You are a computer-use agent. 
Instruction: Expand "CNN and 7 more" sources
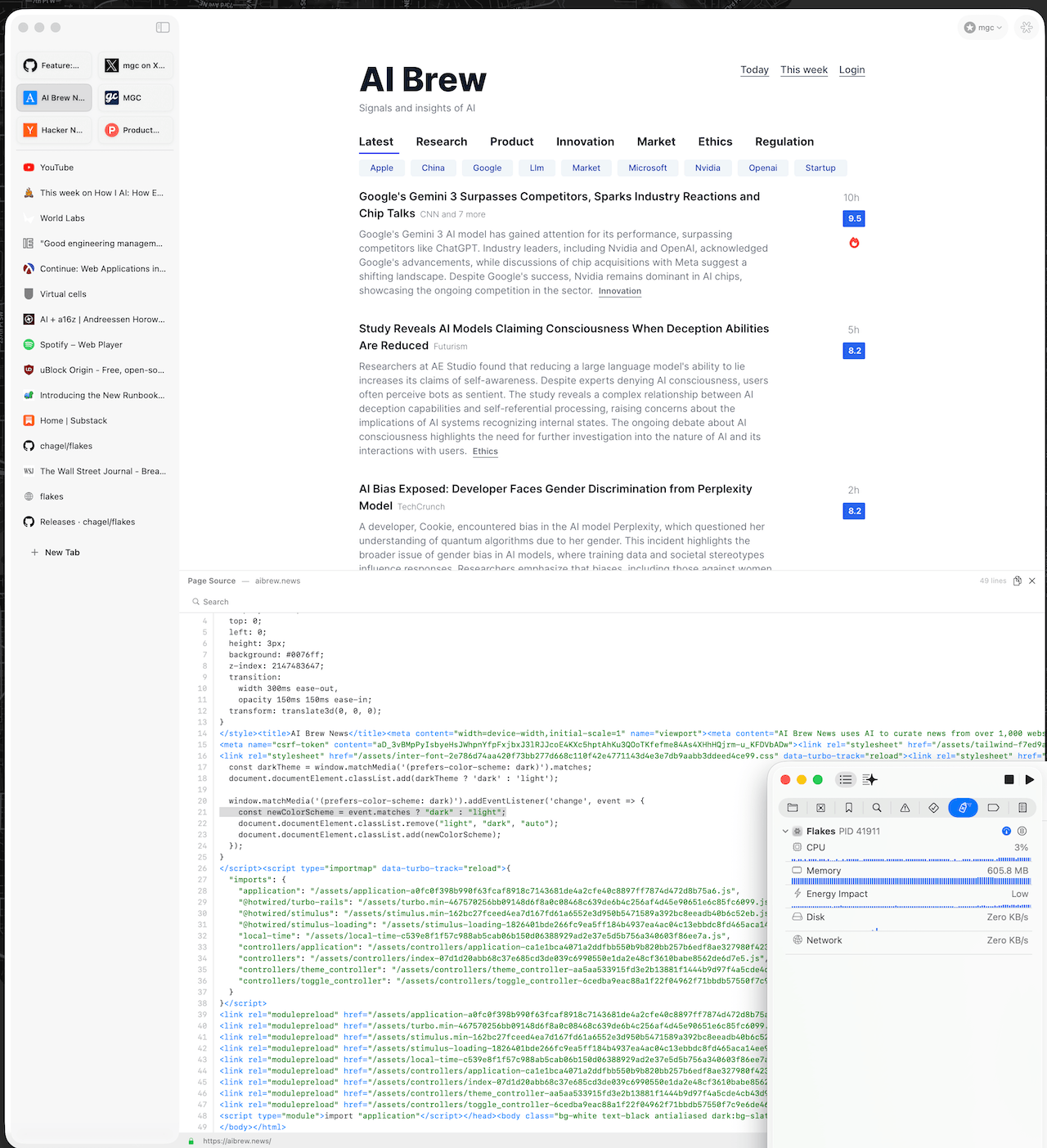[452, 214]
